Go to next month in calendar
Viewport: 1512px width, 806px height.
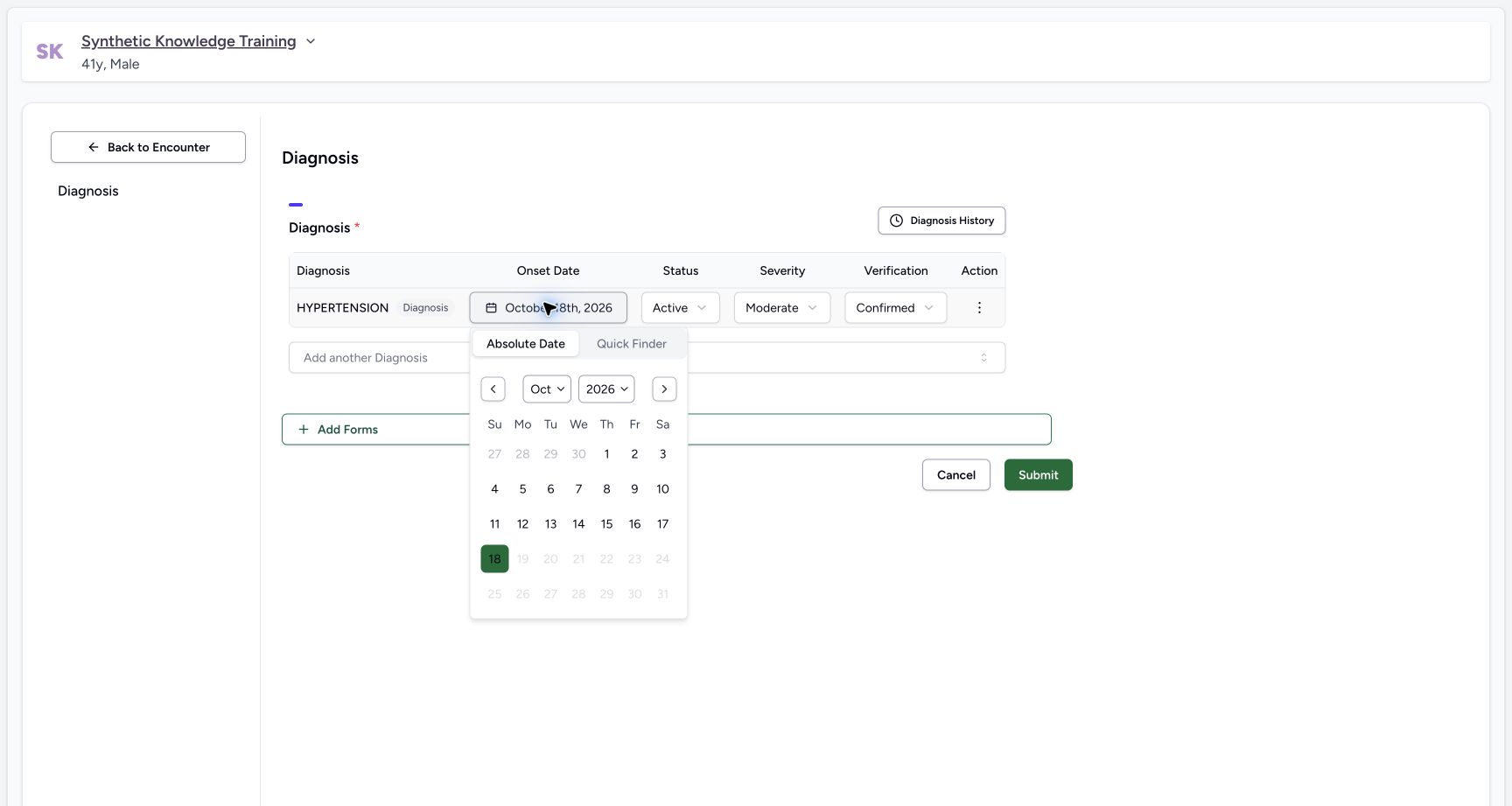pyautogui.click(x=664, y=389)
